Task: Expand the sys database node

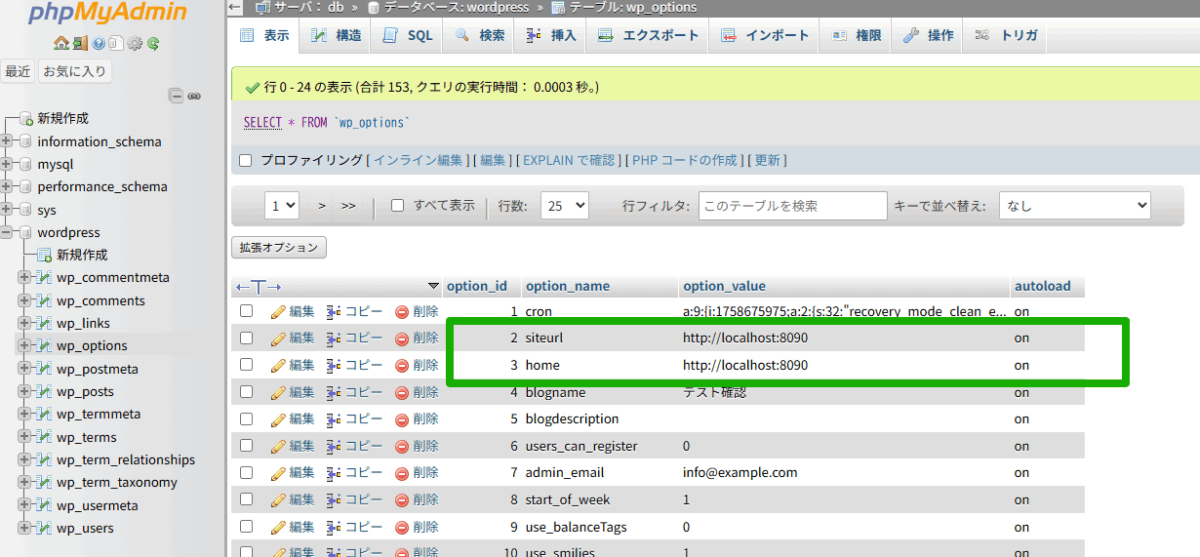Action: [7, 210]
